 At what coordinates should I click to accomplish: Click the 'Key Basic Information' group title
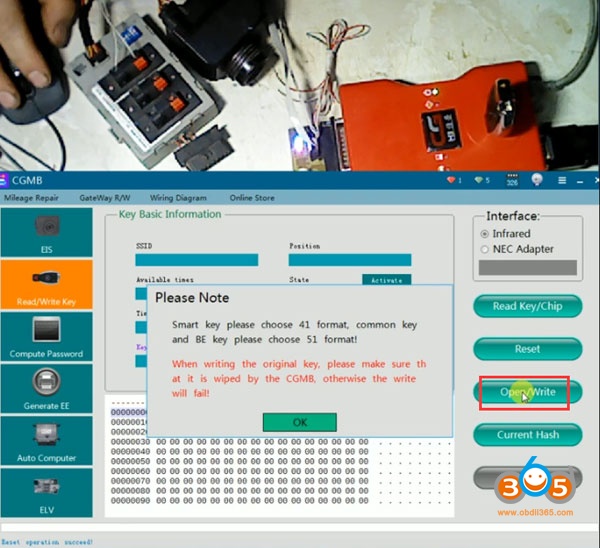[x=170, y=214]
